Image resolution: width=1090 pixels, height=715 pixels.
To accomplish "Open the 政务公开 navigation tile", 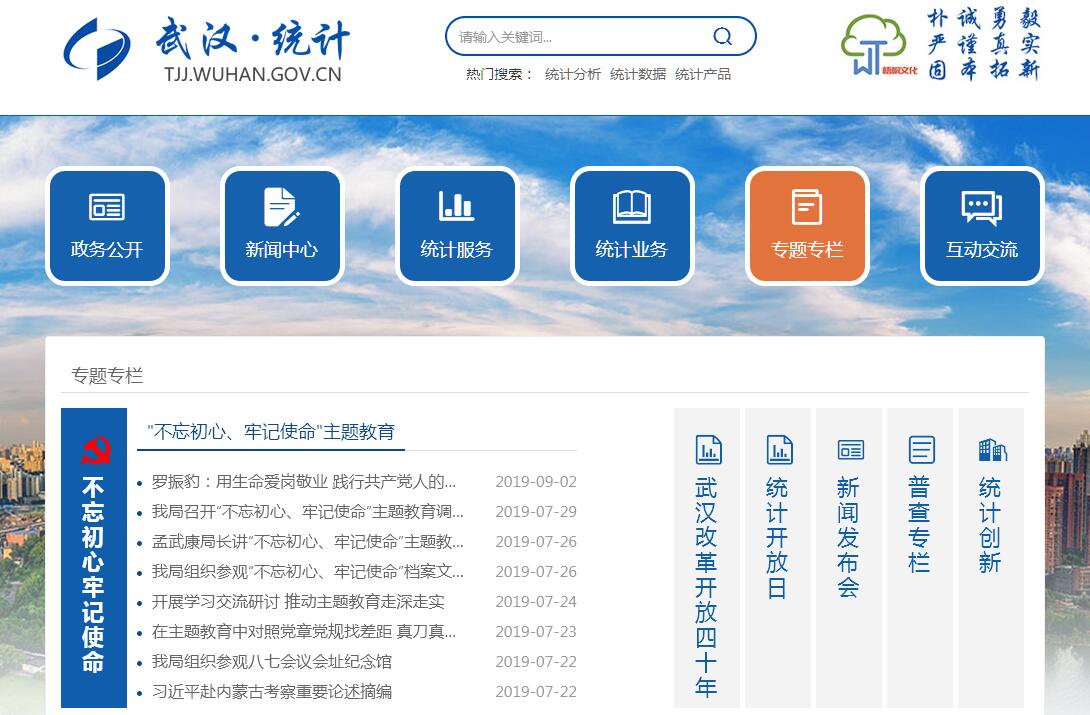I will pos(107,226).
